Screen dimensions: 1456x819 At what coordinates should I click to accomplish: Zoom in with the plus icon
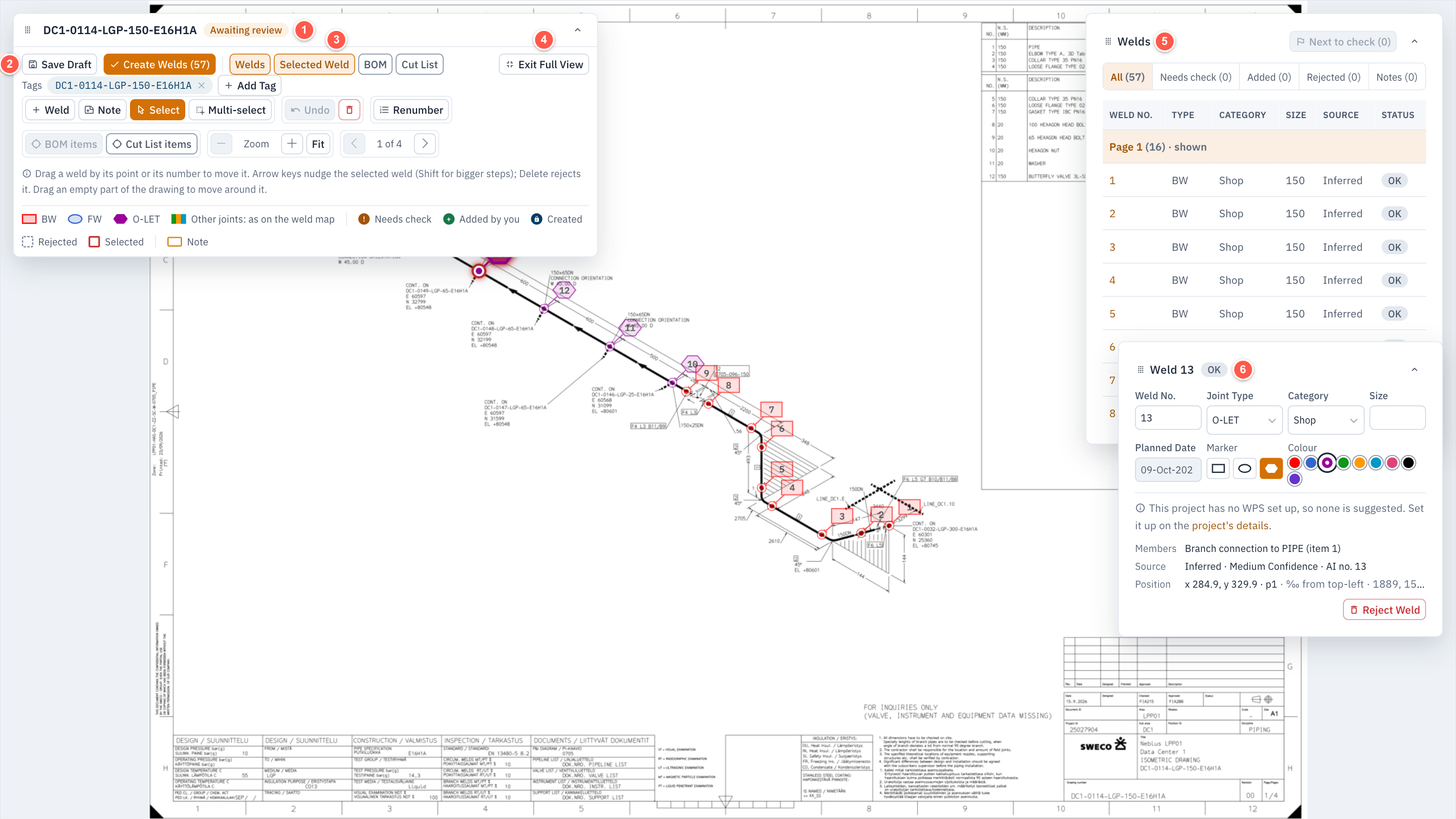[291, 144]
